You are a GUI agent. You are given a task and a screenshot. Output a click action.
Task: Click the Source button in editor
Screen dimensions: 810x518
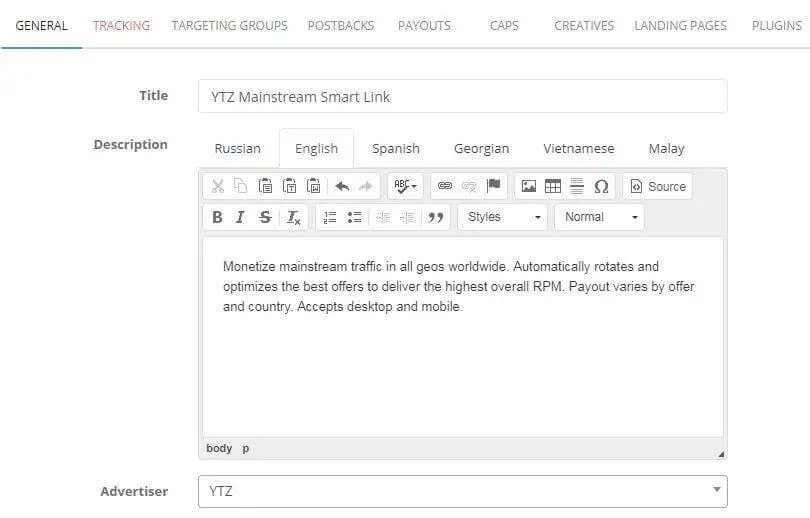[657, 186]
